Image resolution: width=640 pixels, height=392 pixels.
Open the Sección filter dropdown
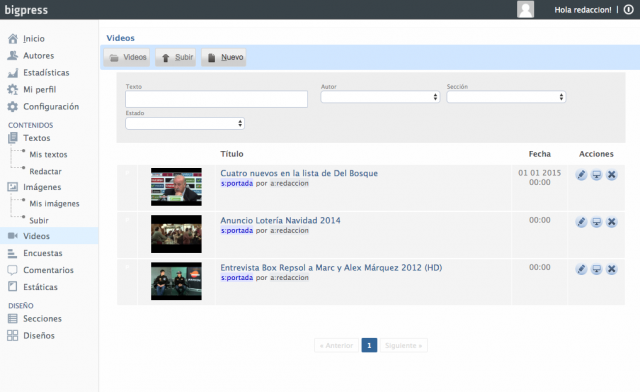(506, 97)
